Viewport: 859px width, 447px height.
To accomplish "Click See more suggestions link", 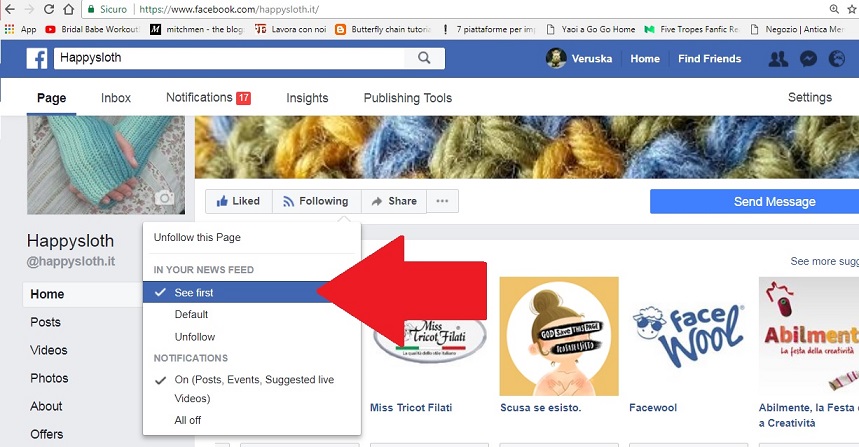I will 824,261.
